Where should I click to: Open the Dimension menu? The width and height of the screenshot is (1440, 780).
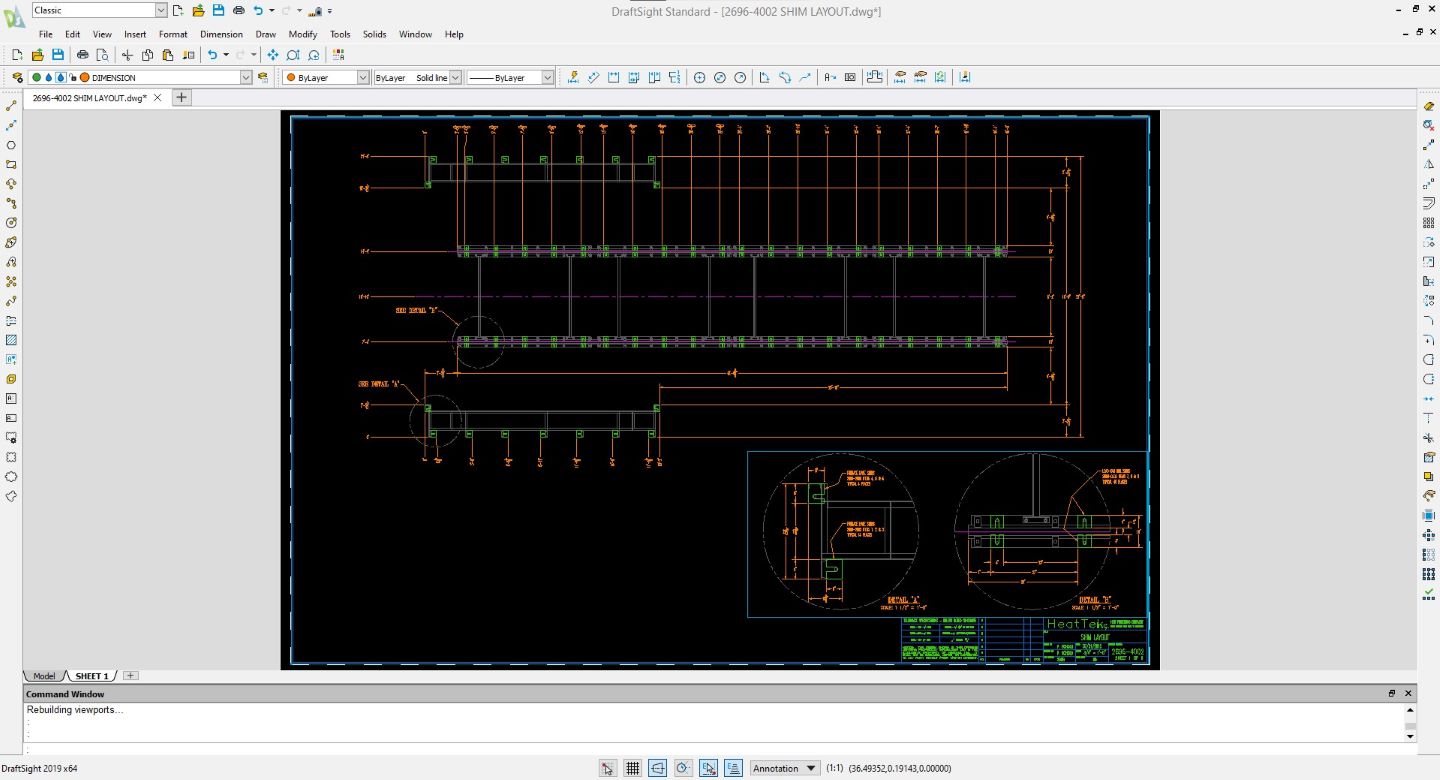point(221,34)
